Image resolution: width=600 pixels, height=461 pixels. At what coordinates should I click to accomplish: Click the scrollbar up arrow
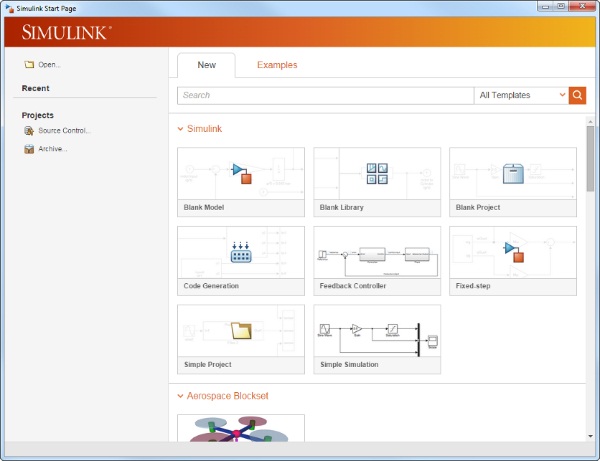coord(590,122)
